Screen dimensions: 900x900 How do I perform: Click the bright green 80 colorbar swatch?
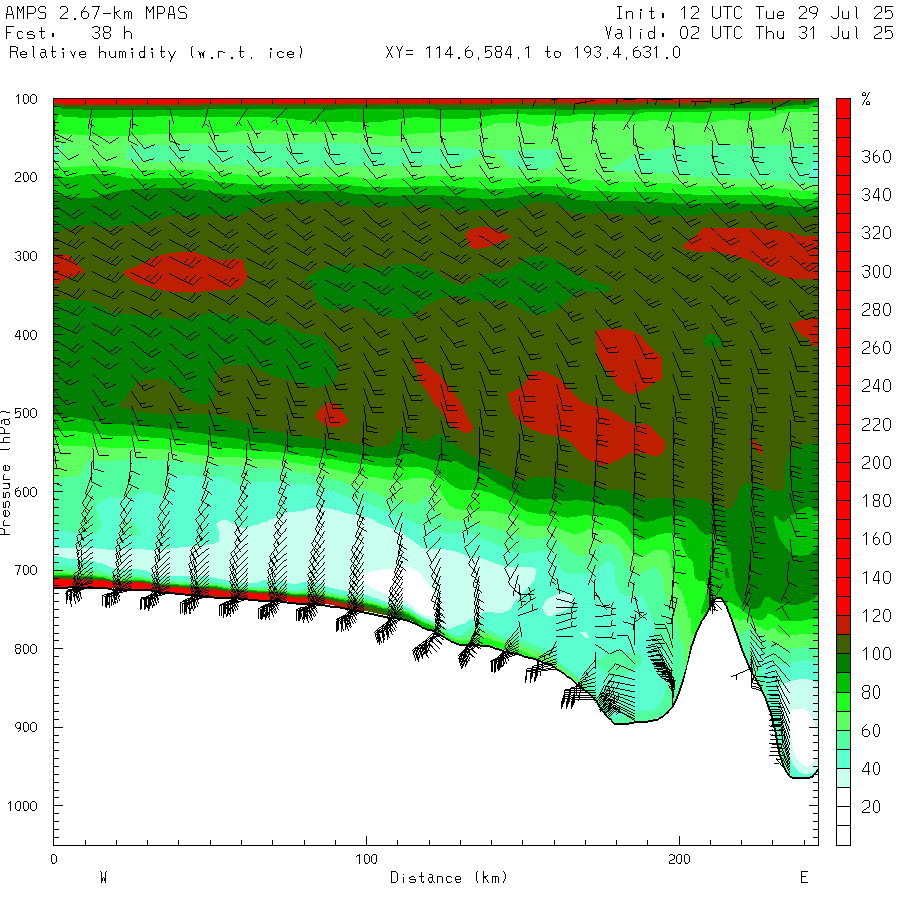(843, 701)
